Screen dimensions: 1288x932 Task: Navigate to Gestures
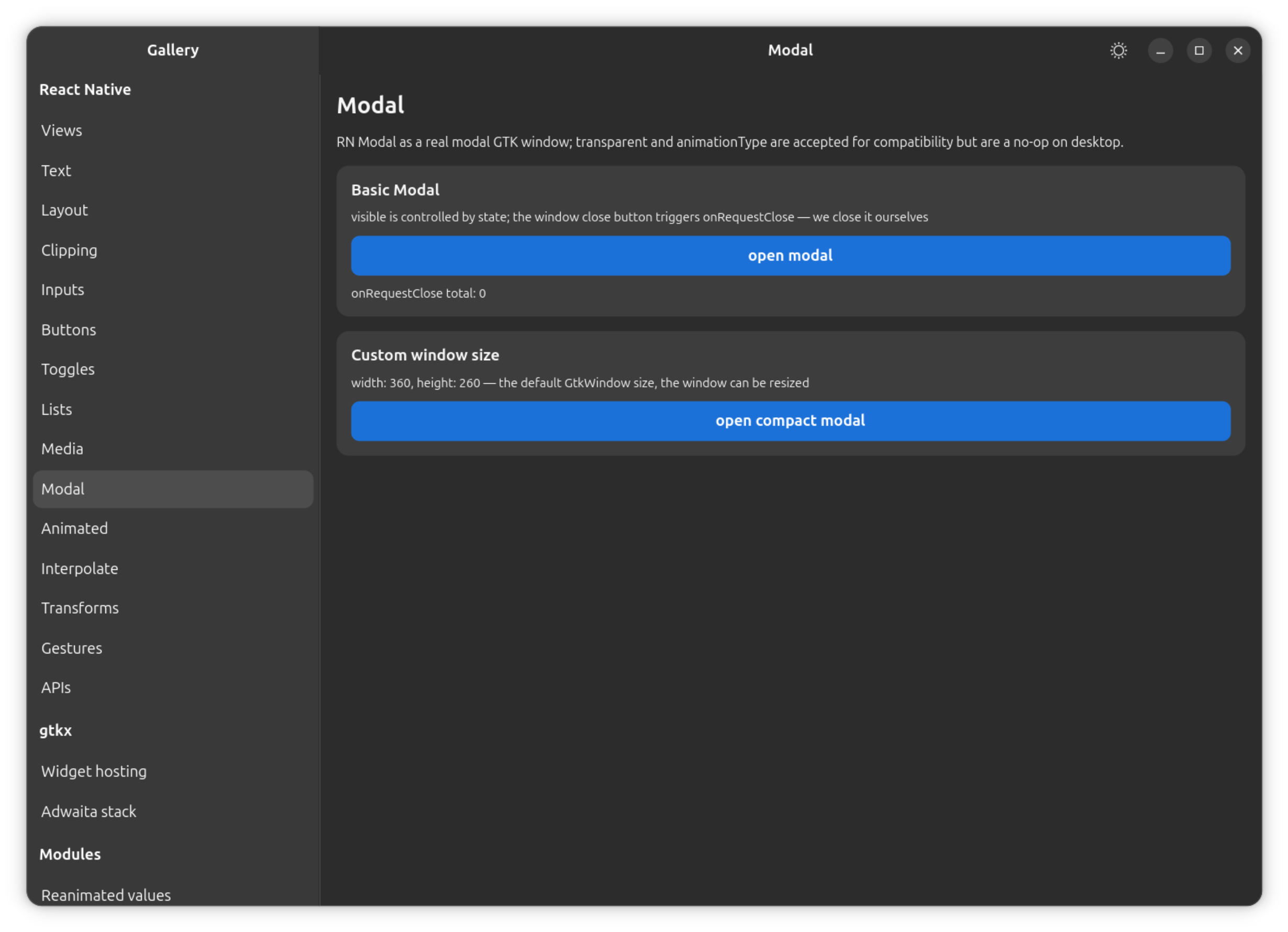(x=173, y=648)
